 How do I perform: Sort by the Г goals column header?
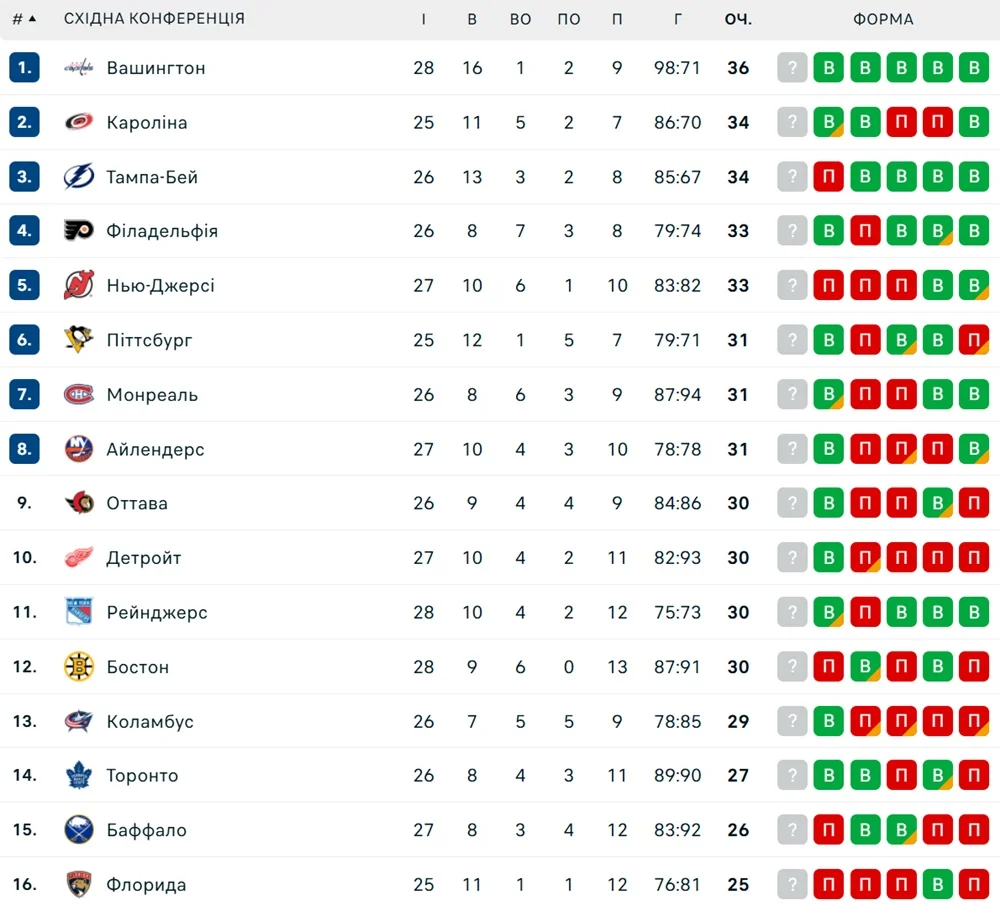678,19
